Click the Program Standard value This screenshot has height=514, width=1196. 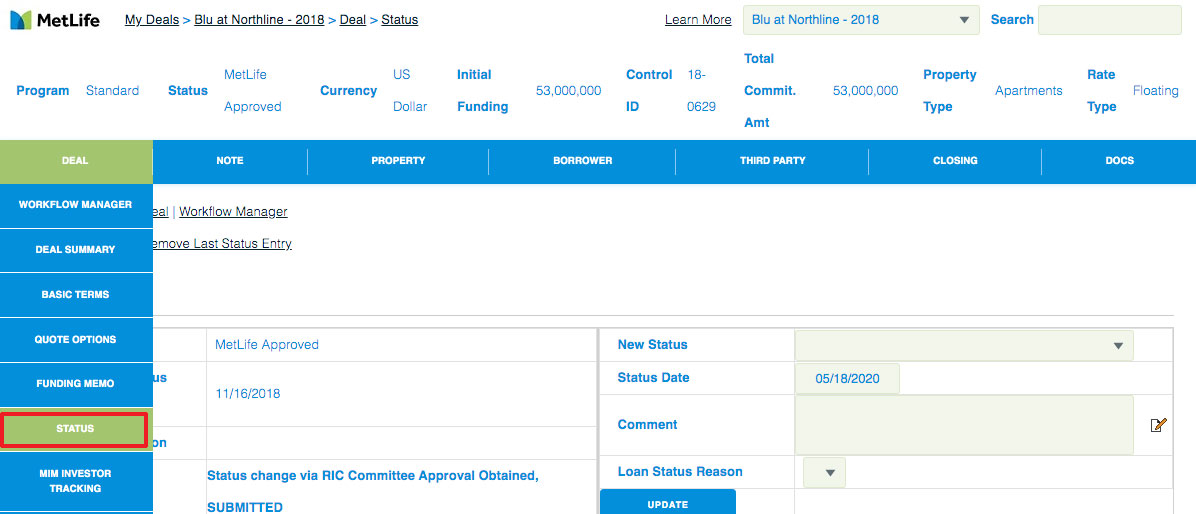[x=112, y=91]
